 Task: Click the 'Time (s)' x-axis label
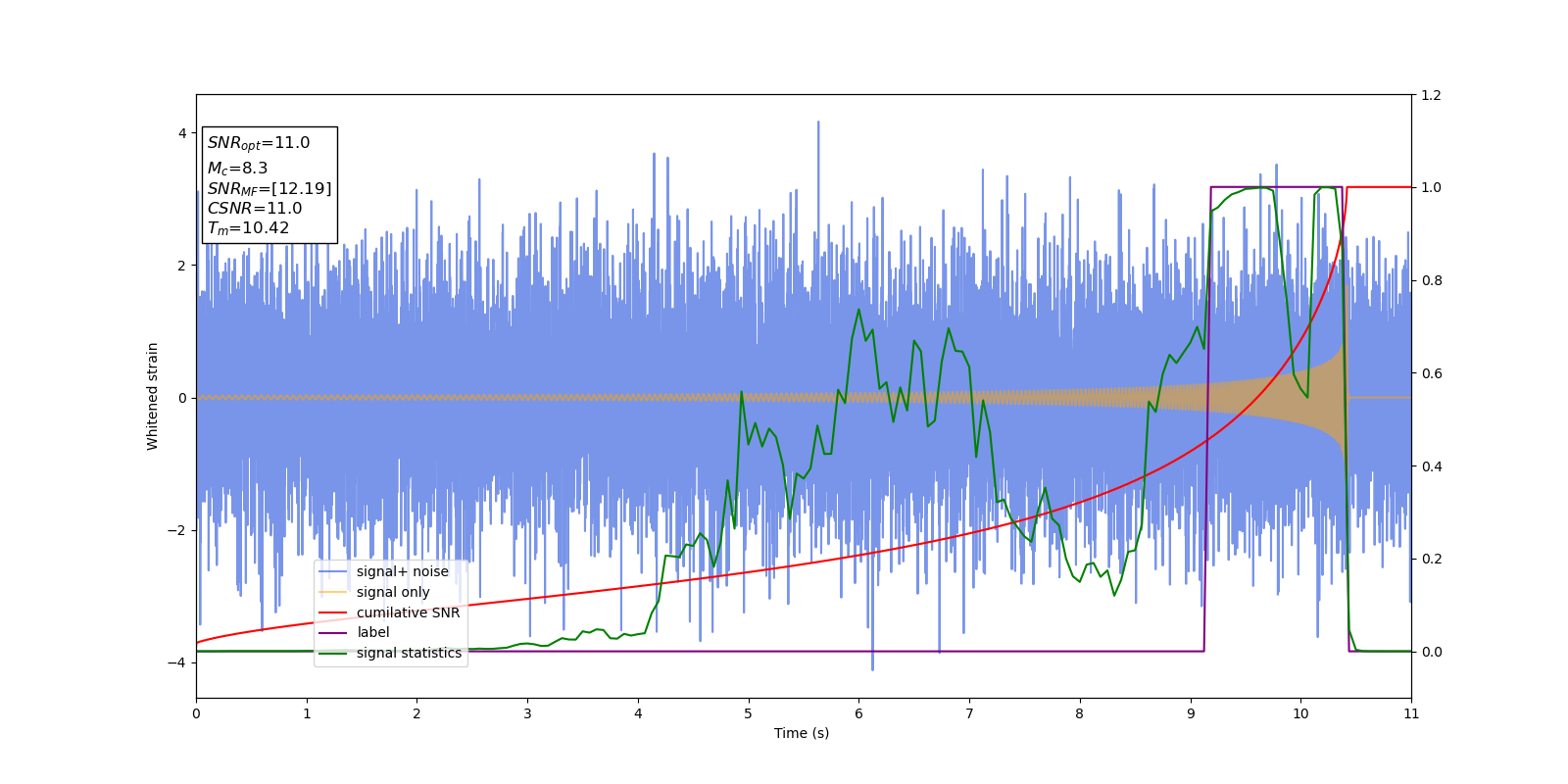click(802, 733)
